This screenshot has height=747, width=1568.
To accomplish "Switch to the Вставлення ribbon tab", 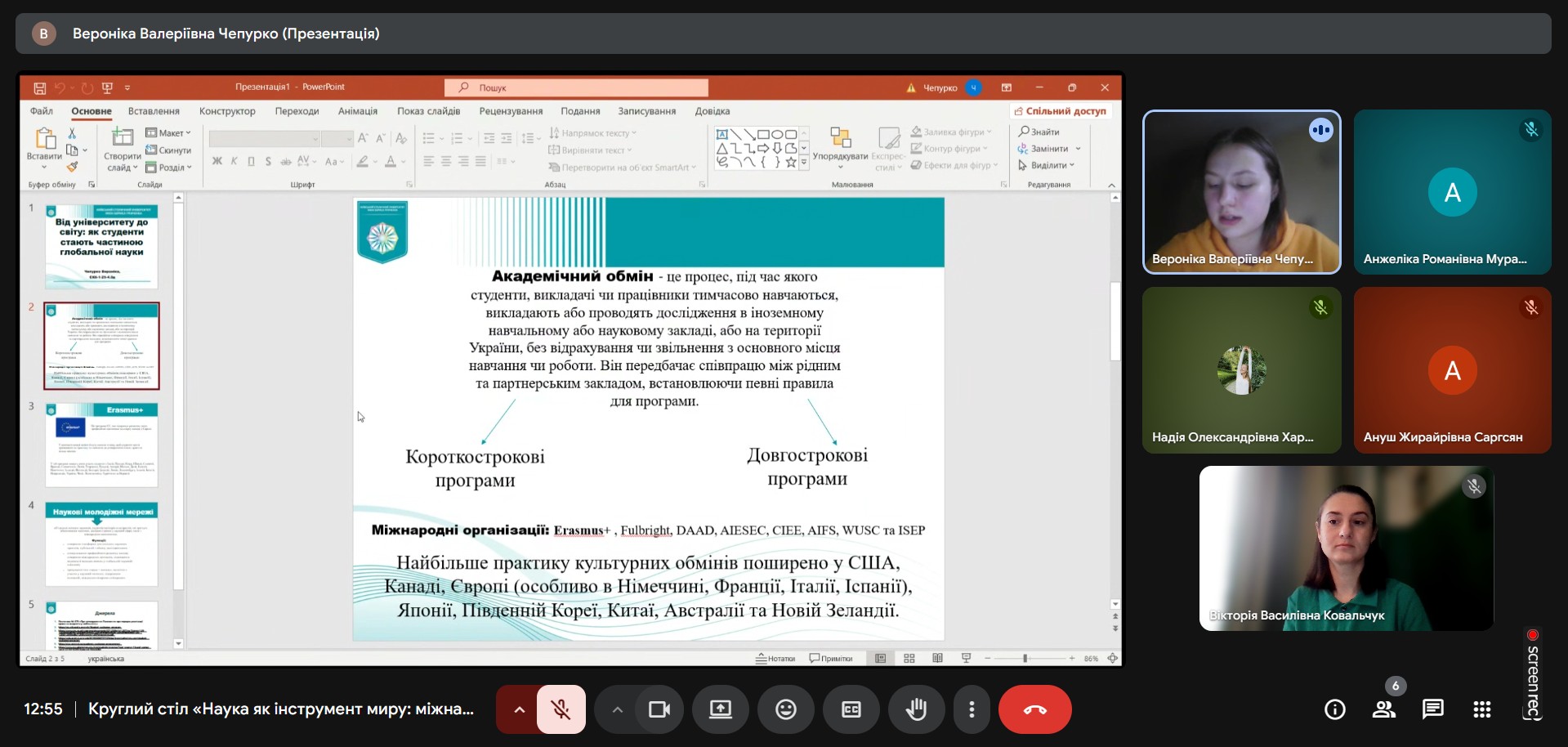I will click(x=154, y=111).
